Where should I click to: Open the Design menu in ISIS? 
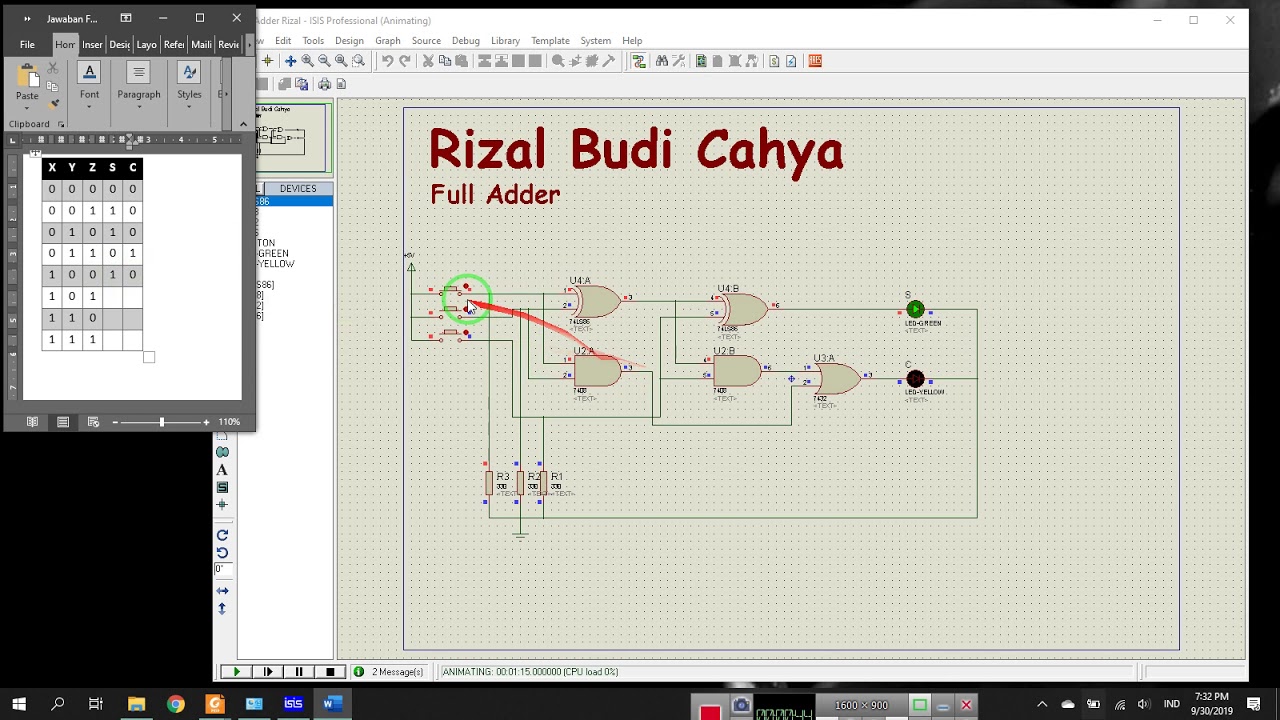tap(349, 41)
